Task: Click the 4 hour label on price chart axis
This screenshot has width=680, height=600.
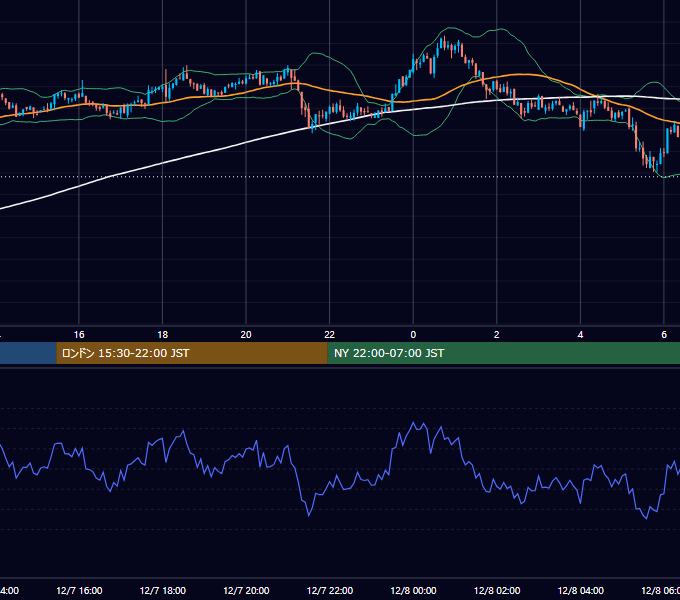Action: (x=580, y=335)
